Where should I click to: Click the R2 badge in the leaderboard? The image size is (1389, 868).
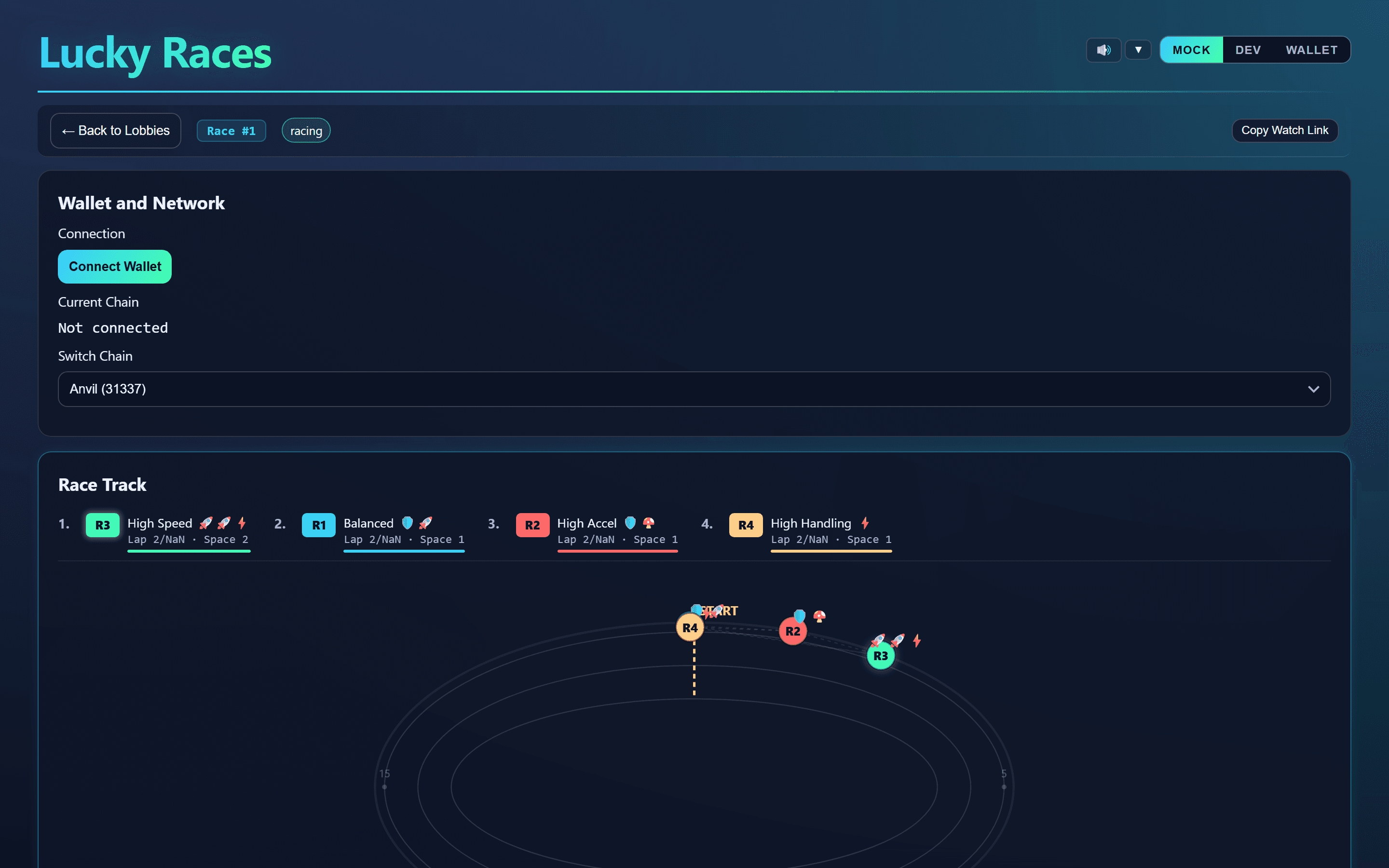(532, 525)
